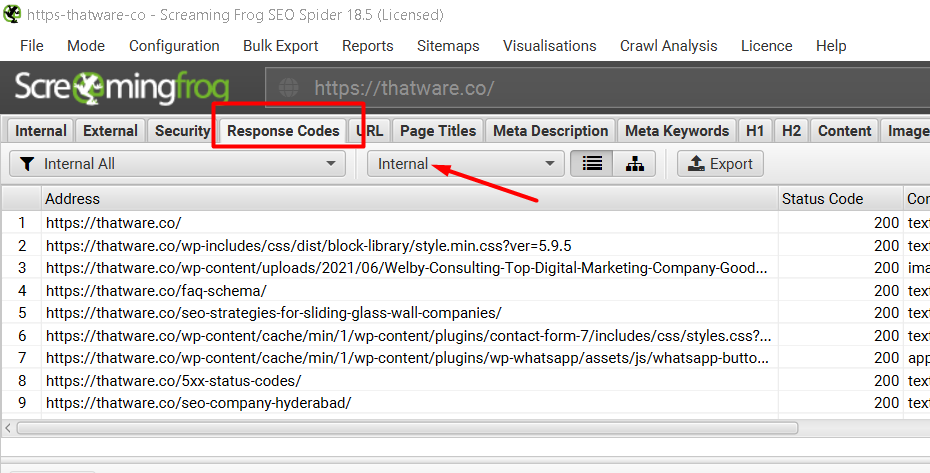This screenshot has width=930, height=473.
Task: Switch to the Response Codes tab
Action: 283,131
